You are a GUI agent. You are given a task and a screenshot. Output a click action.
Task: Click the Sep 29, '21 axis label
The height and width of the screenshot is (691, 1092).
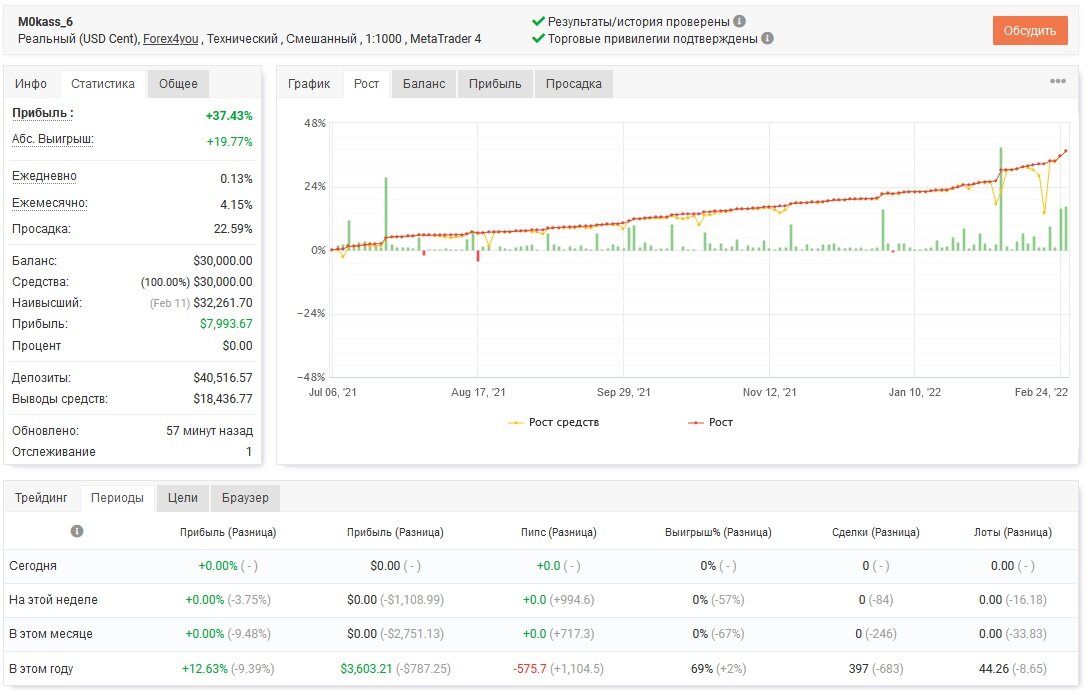pyautogui.click(x=623, y=392)
